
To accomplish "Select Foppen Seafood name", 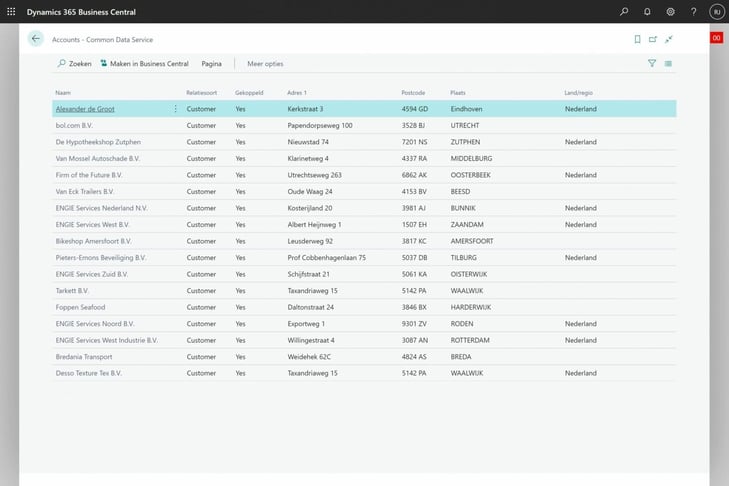I will point(80,307).
